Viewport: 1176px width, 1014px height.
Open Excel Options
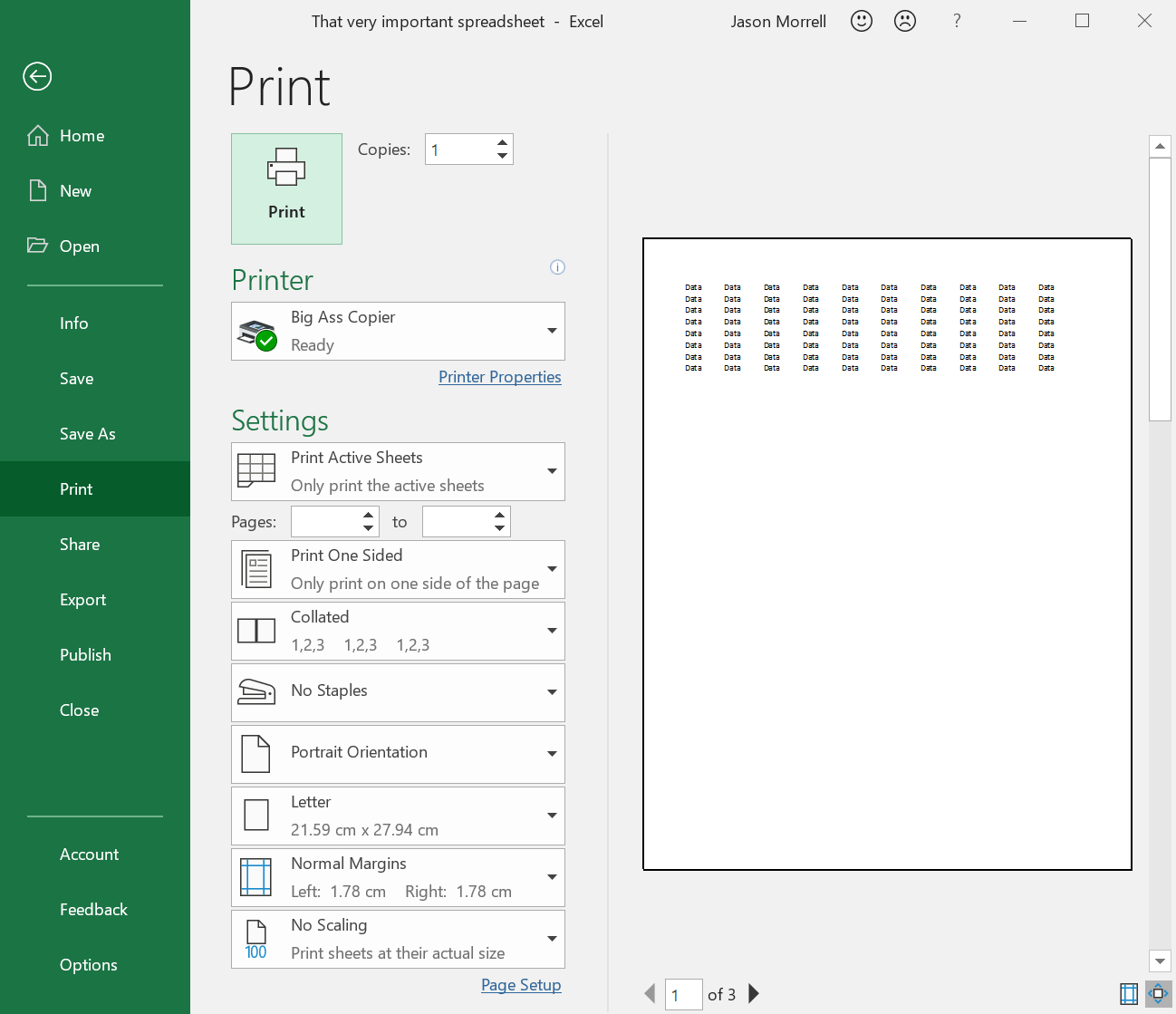[95, 965]
